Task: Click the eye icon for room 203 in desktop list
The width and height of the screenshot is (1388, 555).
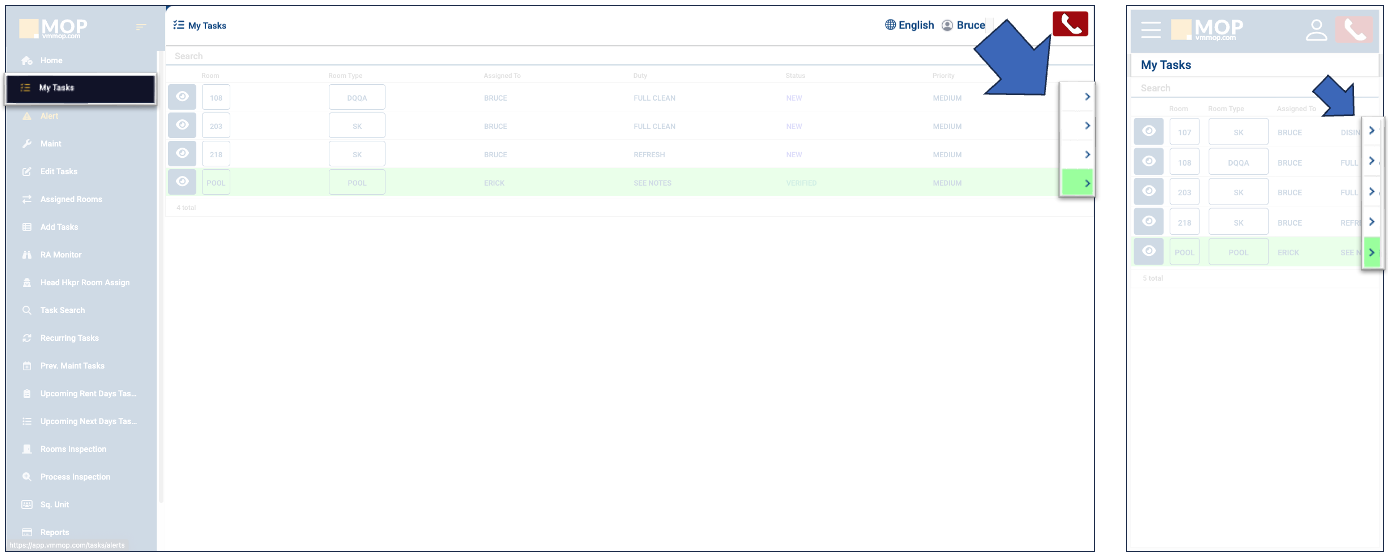Action: pyautogui.click(x=182, y=126)
